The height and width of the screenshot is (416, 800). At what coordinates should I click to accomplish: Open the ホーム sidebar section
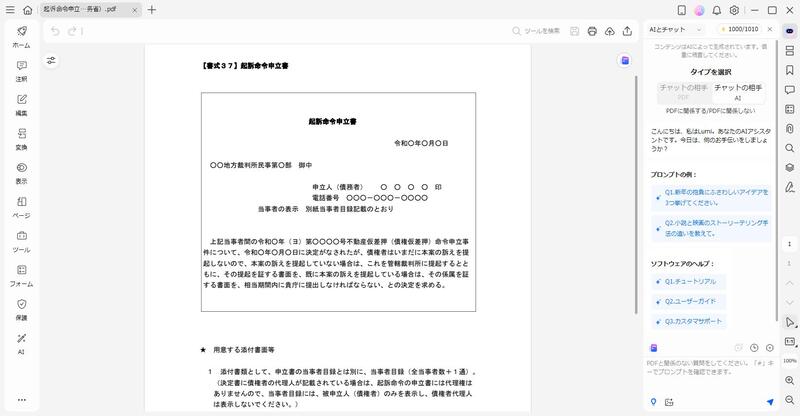coord(21,37)
